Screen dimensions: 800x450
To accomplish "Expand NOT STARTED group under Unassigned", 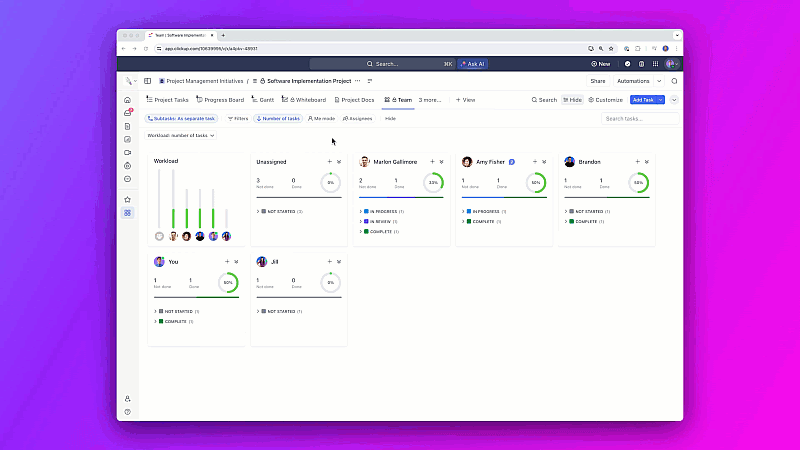I will pos(279,211).
